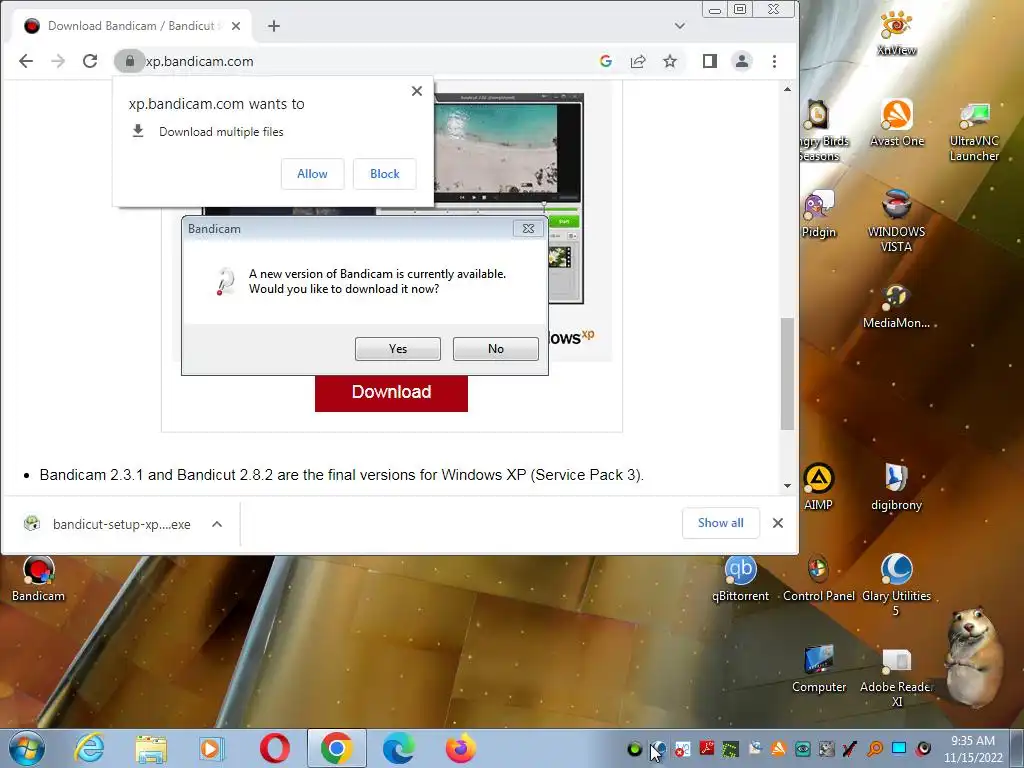Click the teal eye tray icon
1024x768 pixels.
[x=803, y=749]
